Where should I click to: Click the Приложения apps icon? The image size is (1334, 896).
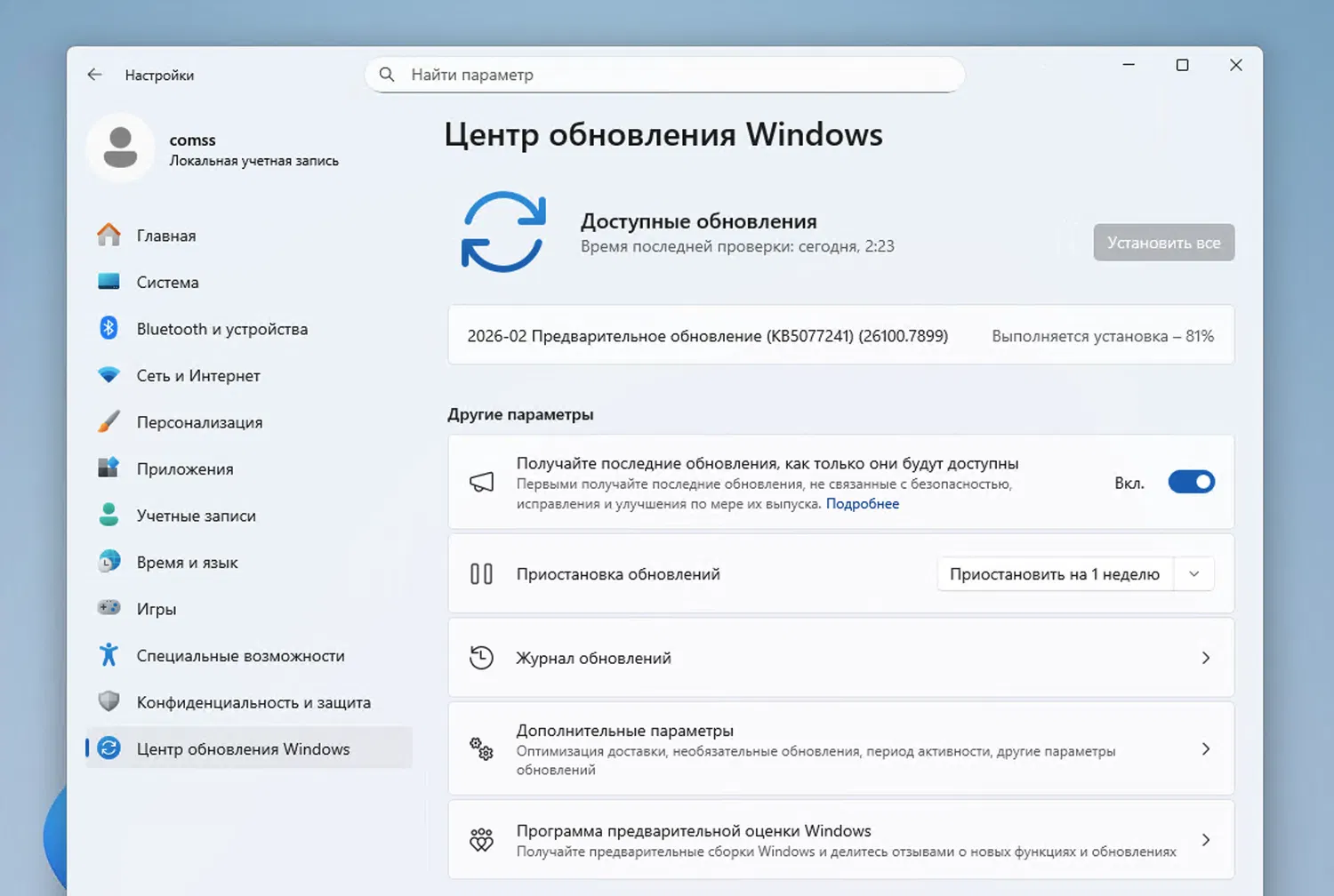coord(108,468)
